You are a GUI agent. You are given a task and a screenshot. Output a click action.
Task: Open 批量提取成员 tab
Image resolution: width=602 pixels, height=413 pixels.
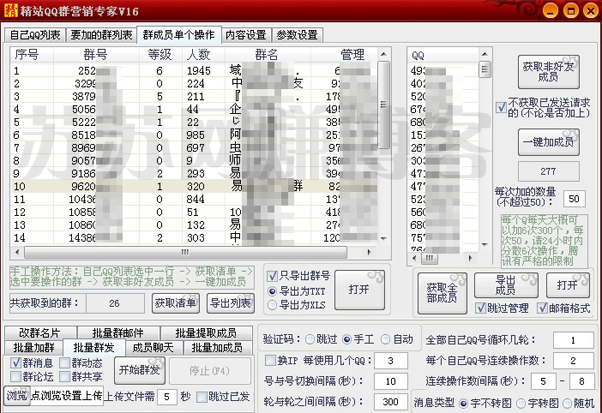pyautogui.click(x=206, y=333)
